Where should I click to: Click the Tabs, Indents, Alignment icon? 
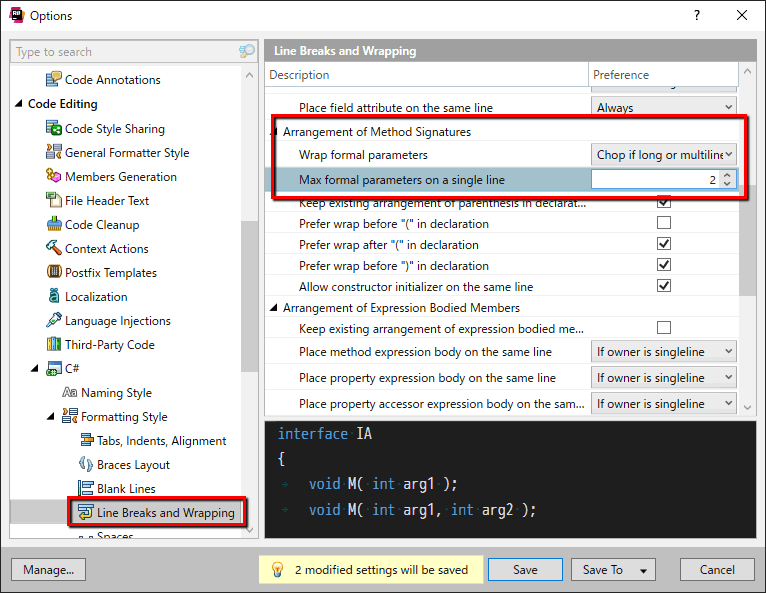[x=86, y=440]
